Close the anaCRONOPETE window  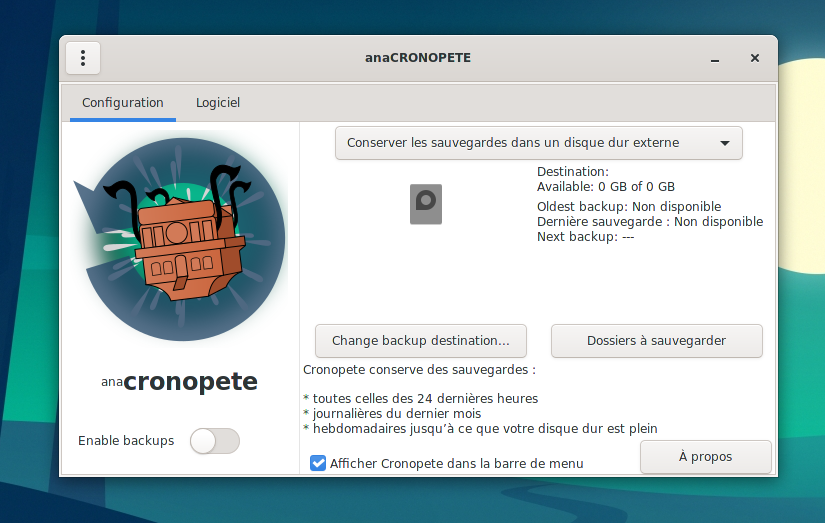click(755, 58)
